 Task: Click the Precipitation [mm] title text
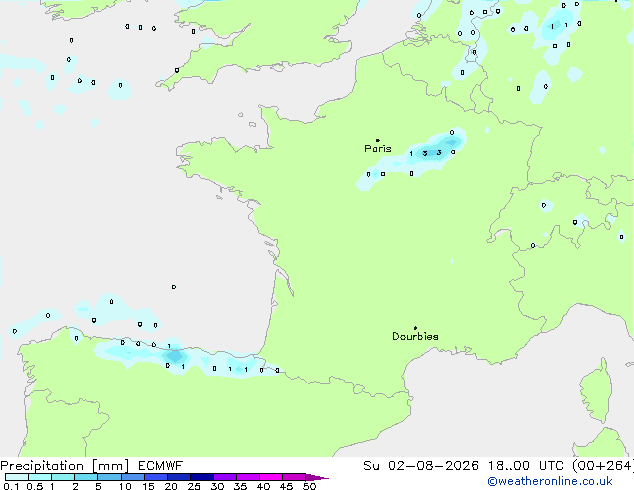(x=65, y=466)
